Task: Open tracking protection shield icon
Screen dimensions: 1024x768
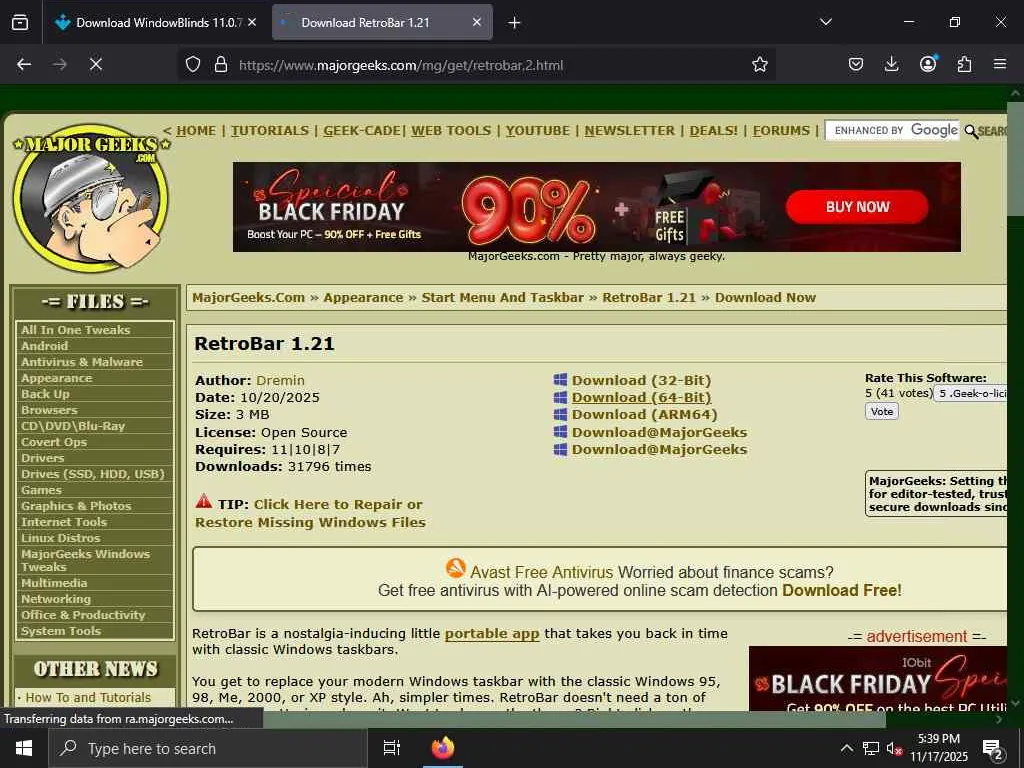Action: 193,64
